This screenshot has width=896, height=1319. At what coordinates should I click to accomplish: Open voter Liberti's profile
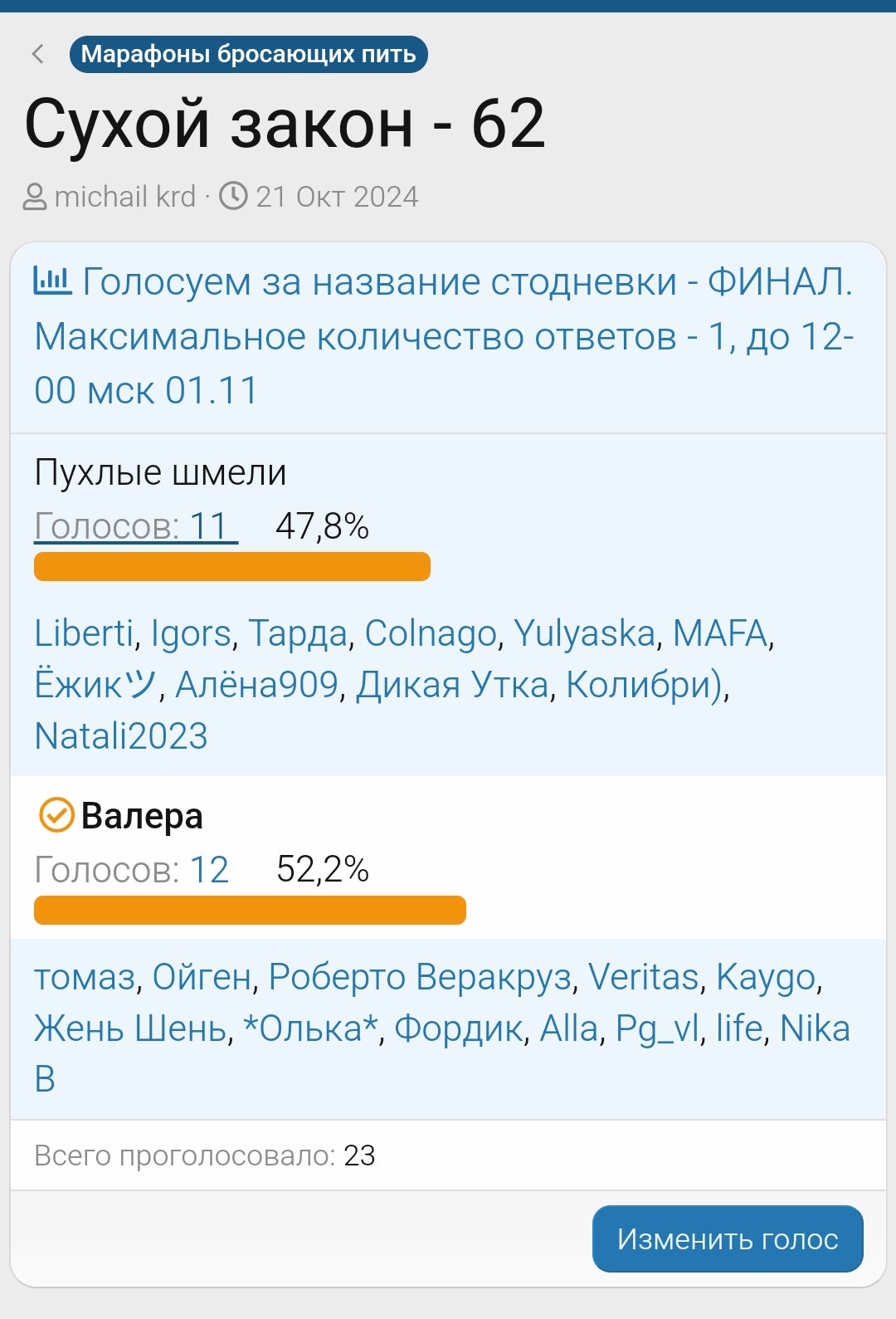point(84,633)
